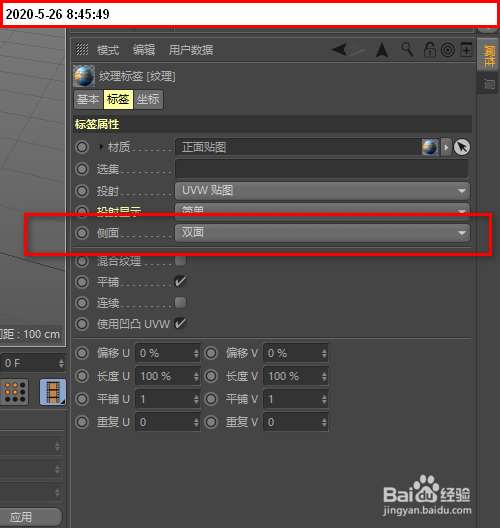
Task: Toggle the lock element icon
Action: pyautogui.click(x=429, y=50)
